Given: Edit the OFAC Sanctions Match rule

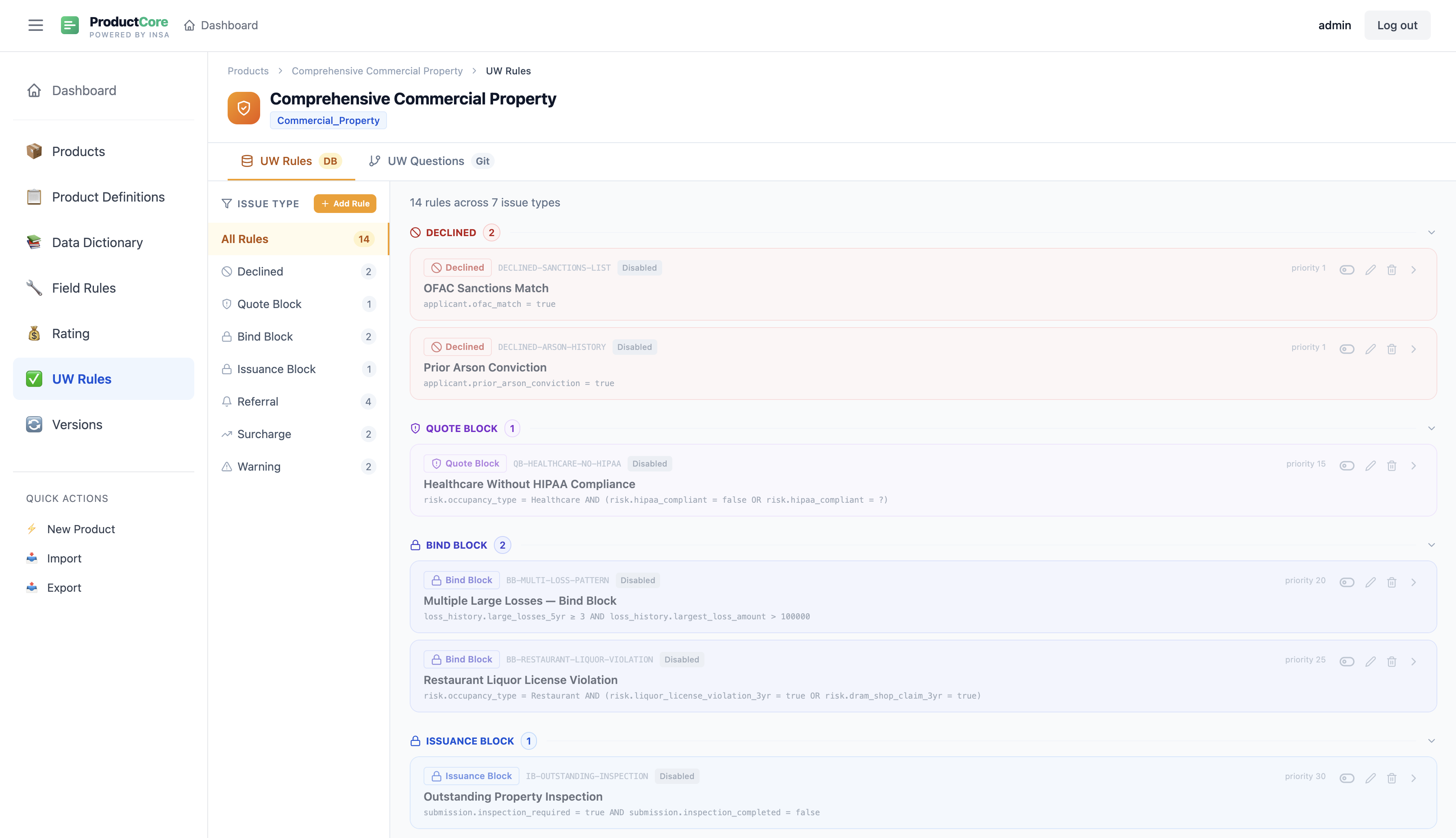Looking at the screenshot, I should [1370, 269].
